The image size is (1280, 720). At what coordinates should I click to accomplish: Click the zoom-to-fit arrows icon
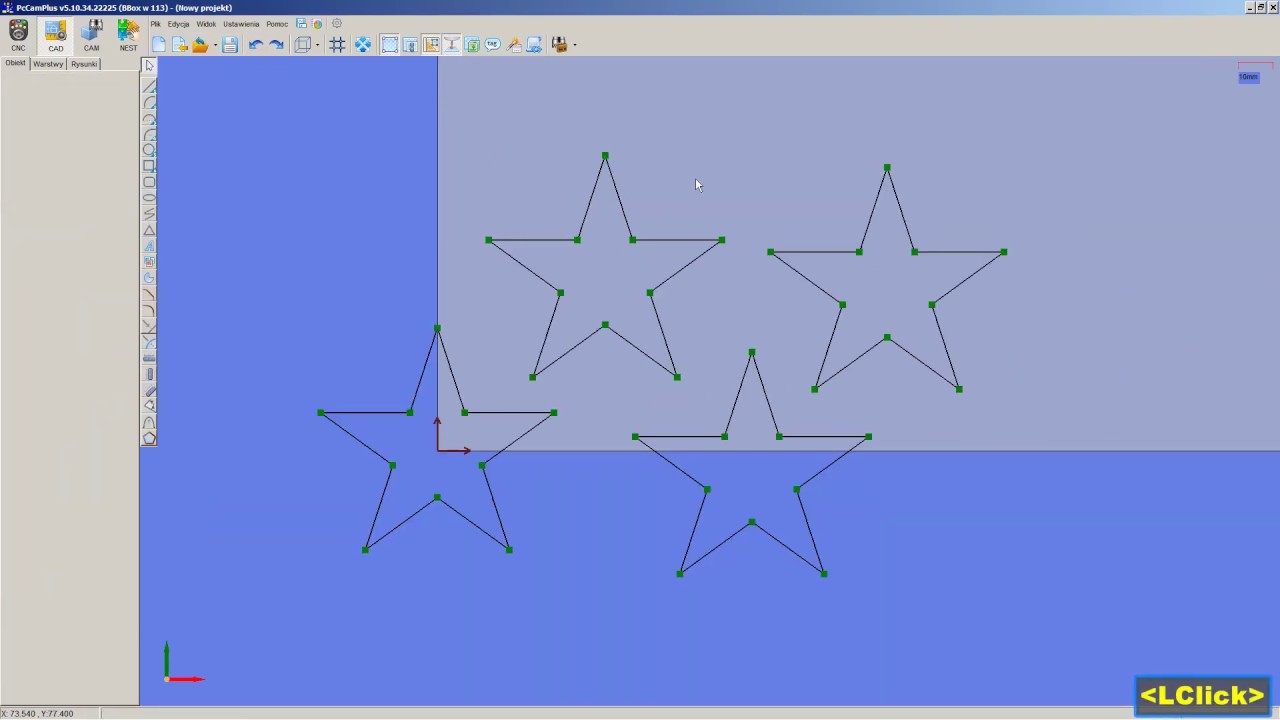(363, 45)
